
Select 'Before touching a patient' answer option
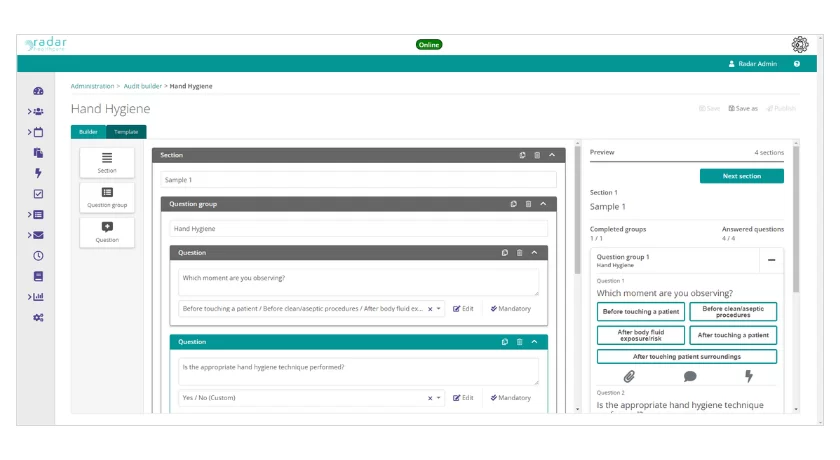(x=641, y=312)
